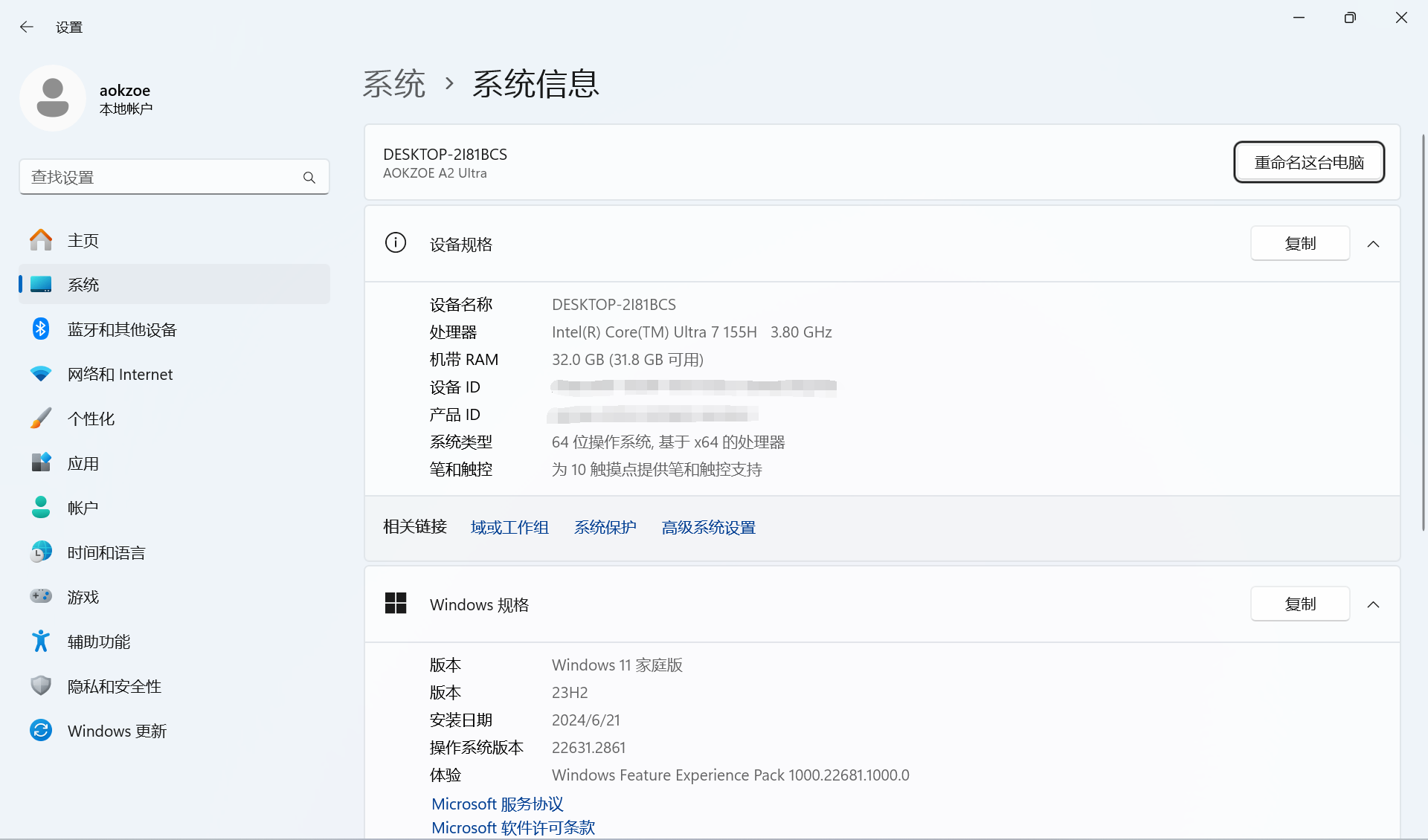Screen dimensions: 1428x840
Task: Open Microsoft 服务协议 link
Action: point(498,804)
